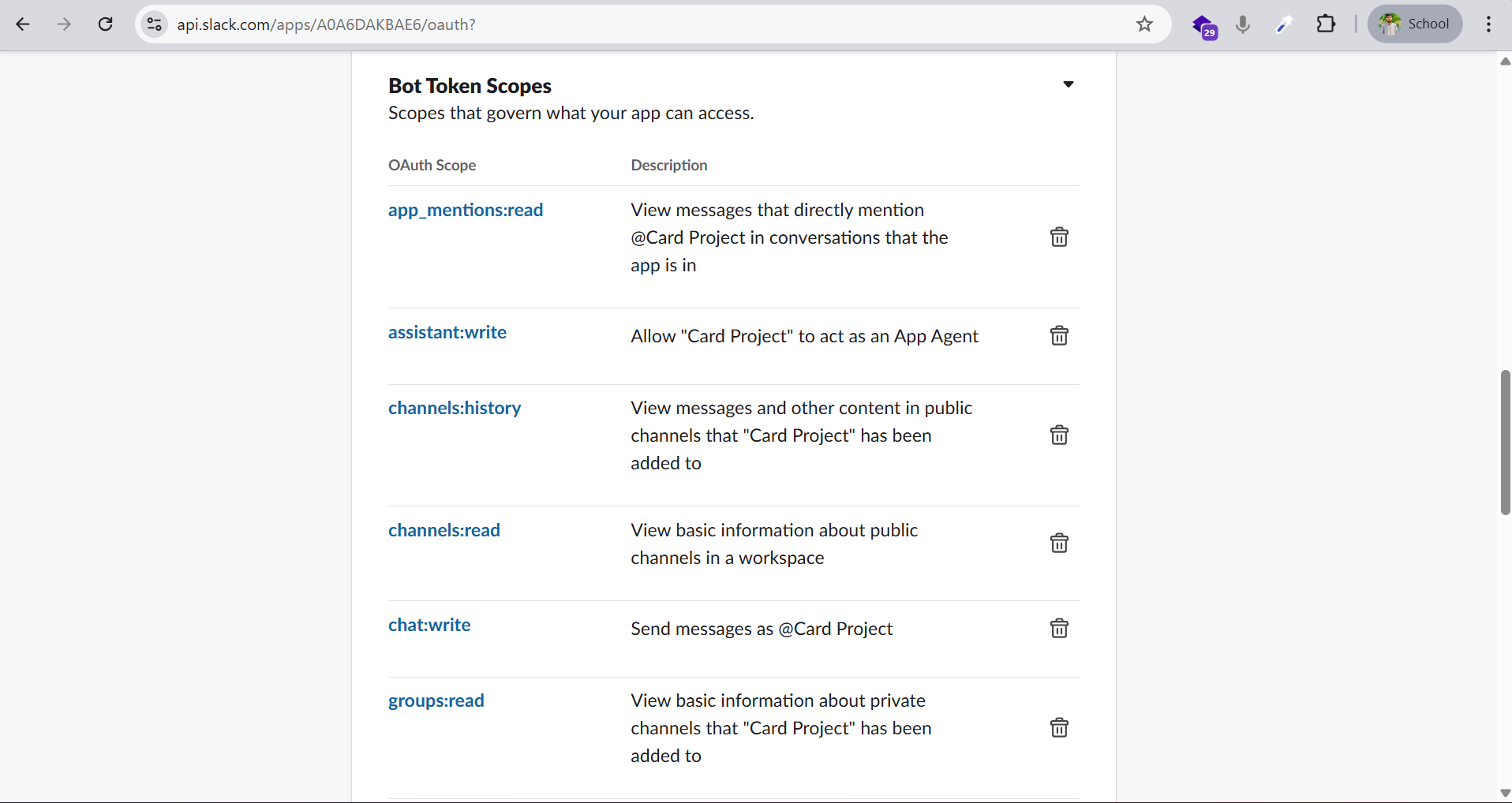Reload the Slack OAuth page
The image size is (1512, 803).
[x=105, y=24]
